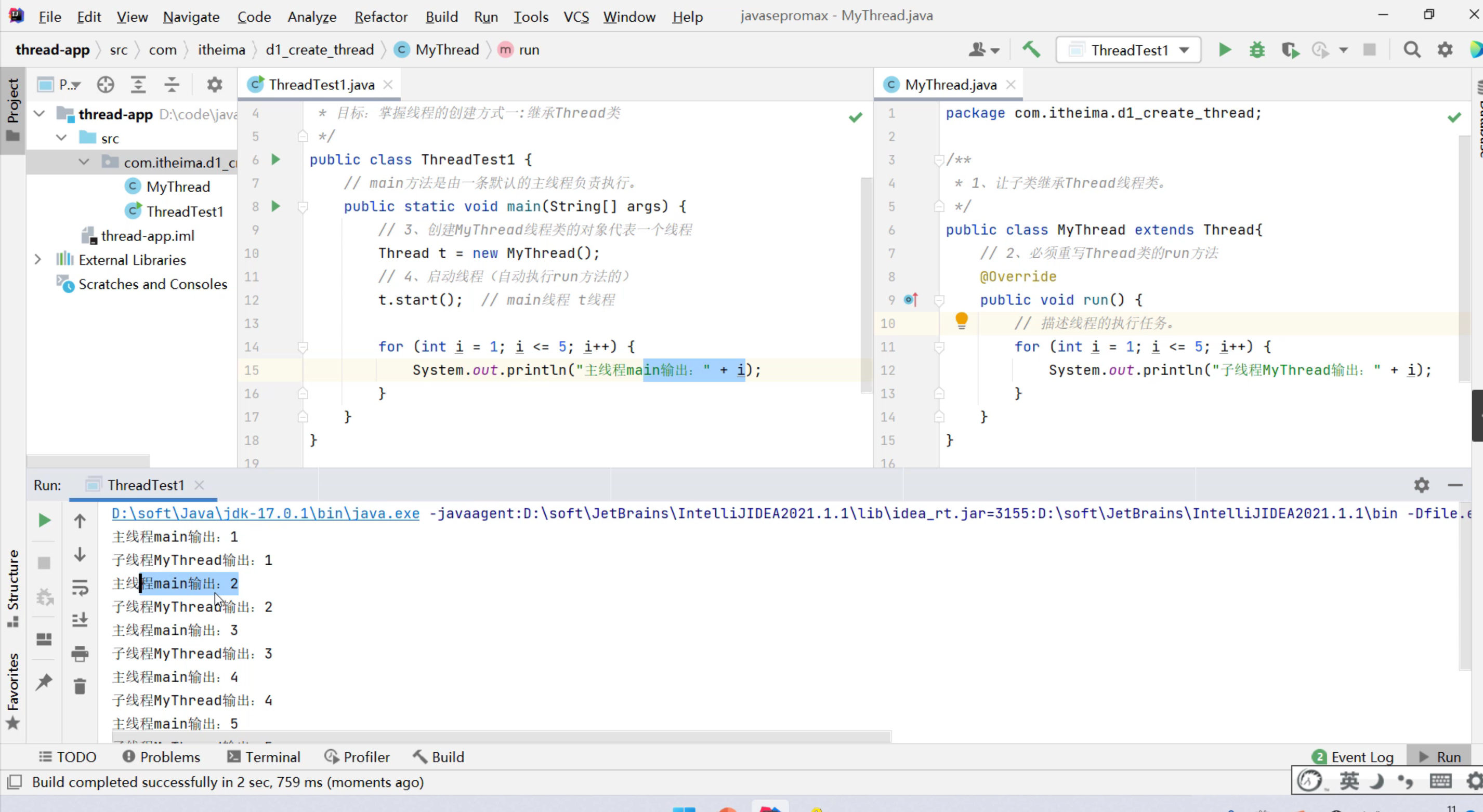The image size is (1483, 812).
Task: Start debugging with the bug icon
Action: click(1257, 50)
